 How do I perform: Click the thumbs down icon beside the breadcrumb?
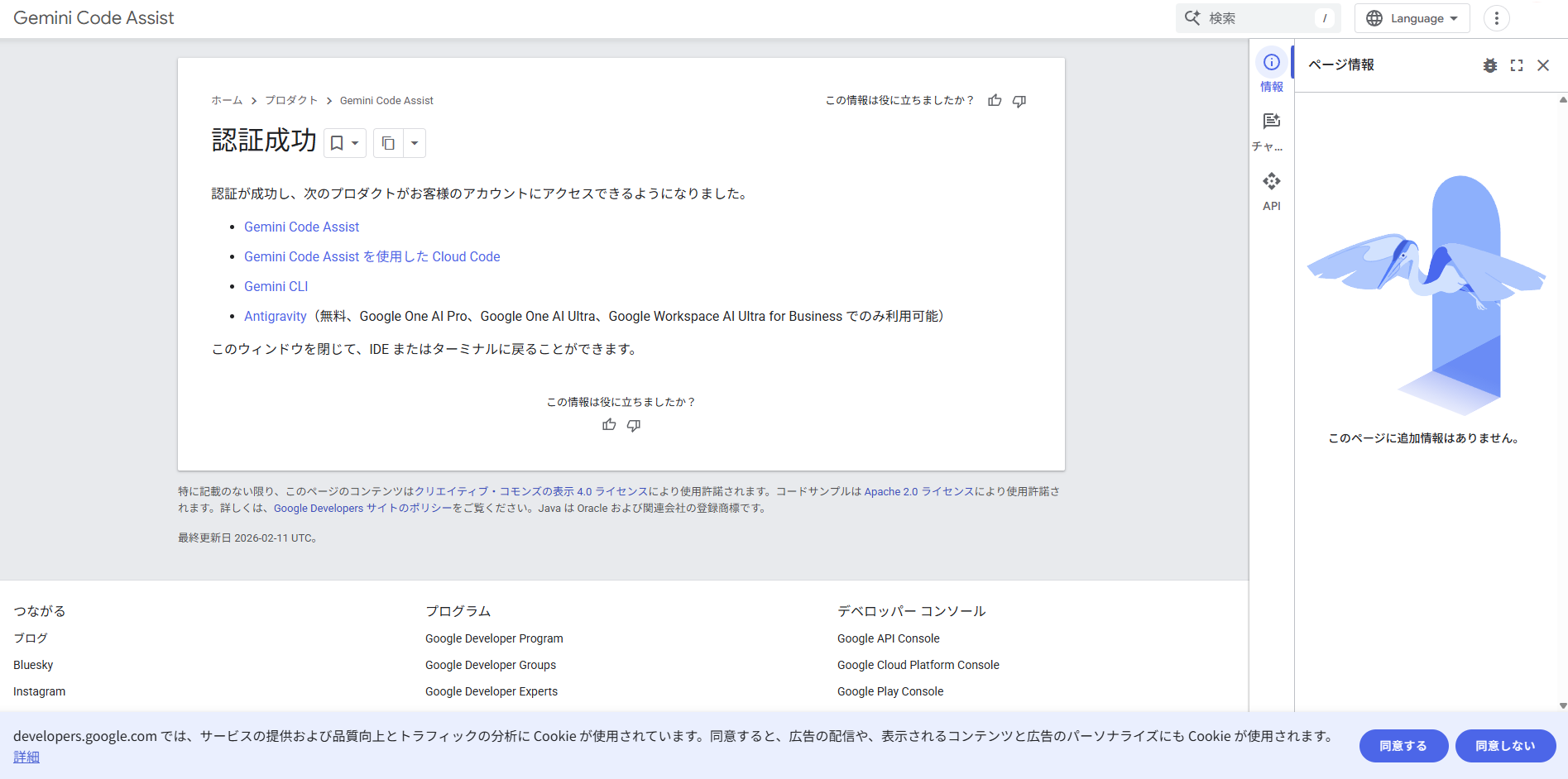pos(1019,100)
